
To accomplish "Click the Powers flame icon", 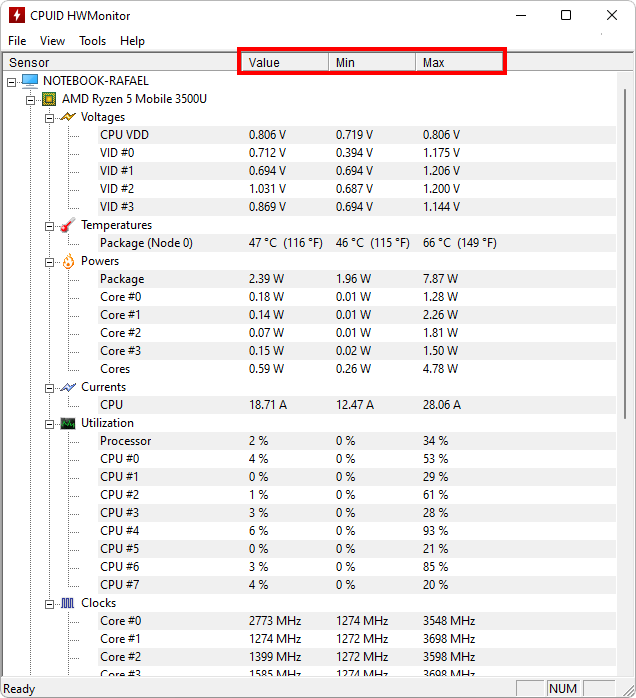I will 68,261.
